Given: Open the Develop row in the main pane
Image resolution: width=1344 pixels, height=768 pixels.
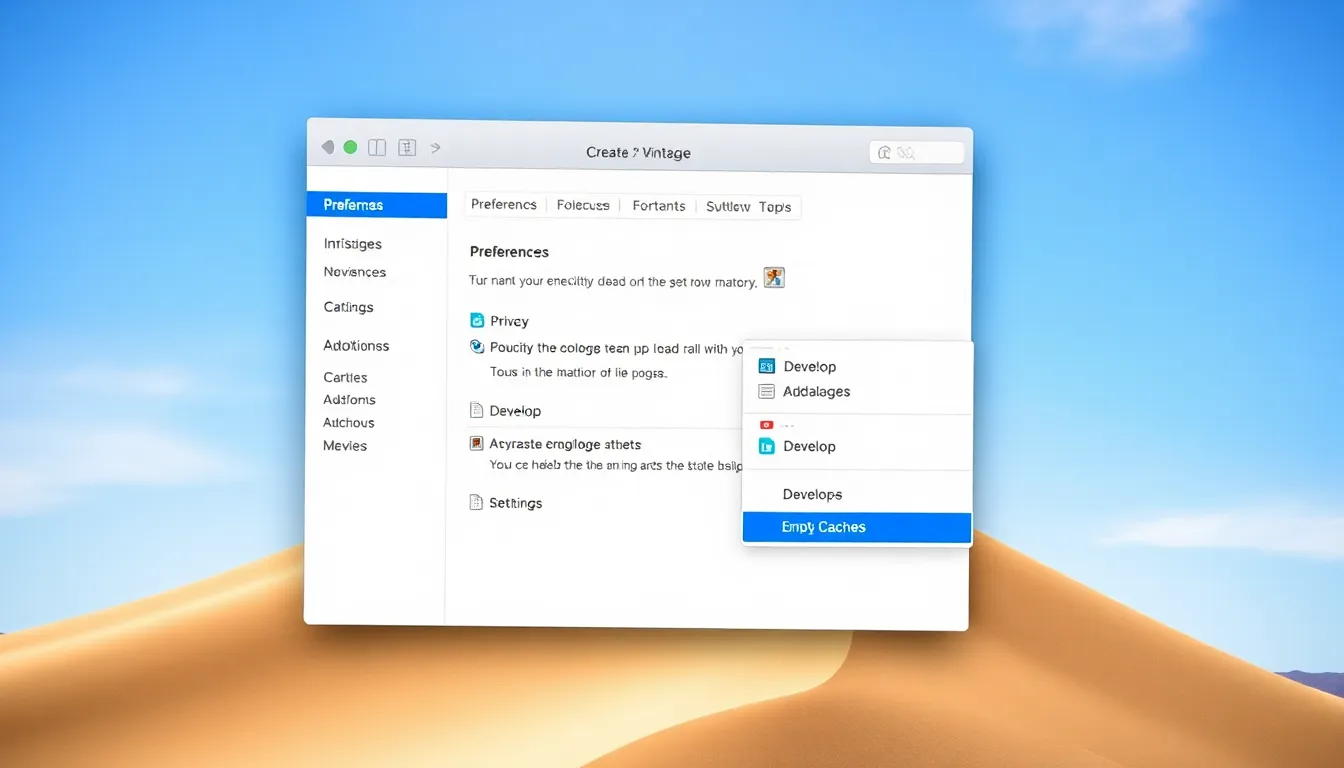Looking at the screenshot, I should (515, 411).
